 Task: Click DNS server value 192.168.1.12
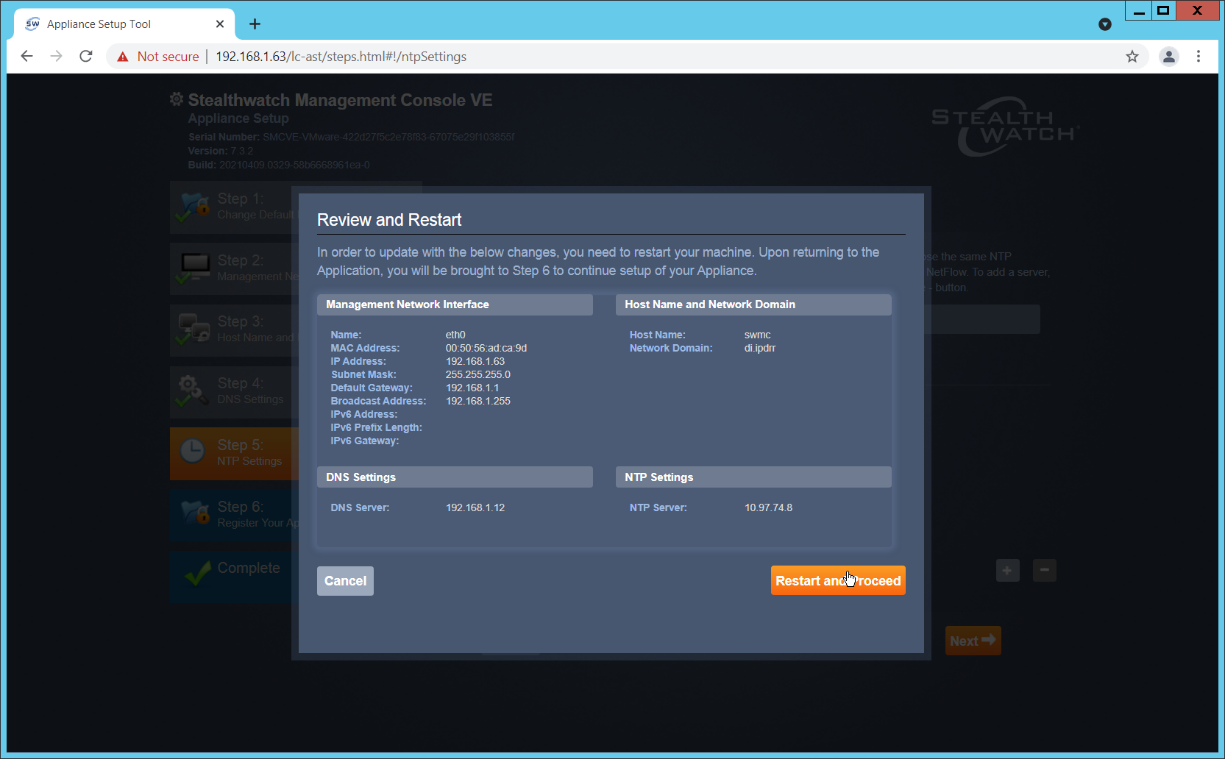[475, 508]
